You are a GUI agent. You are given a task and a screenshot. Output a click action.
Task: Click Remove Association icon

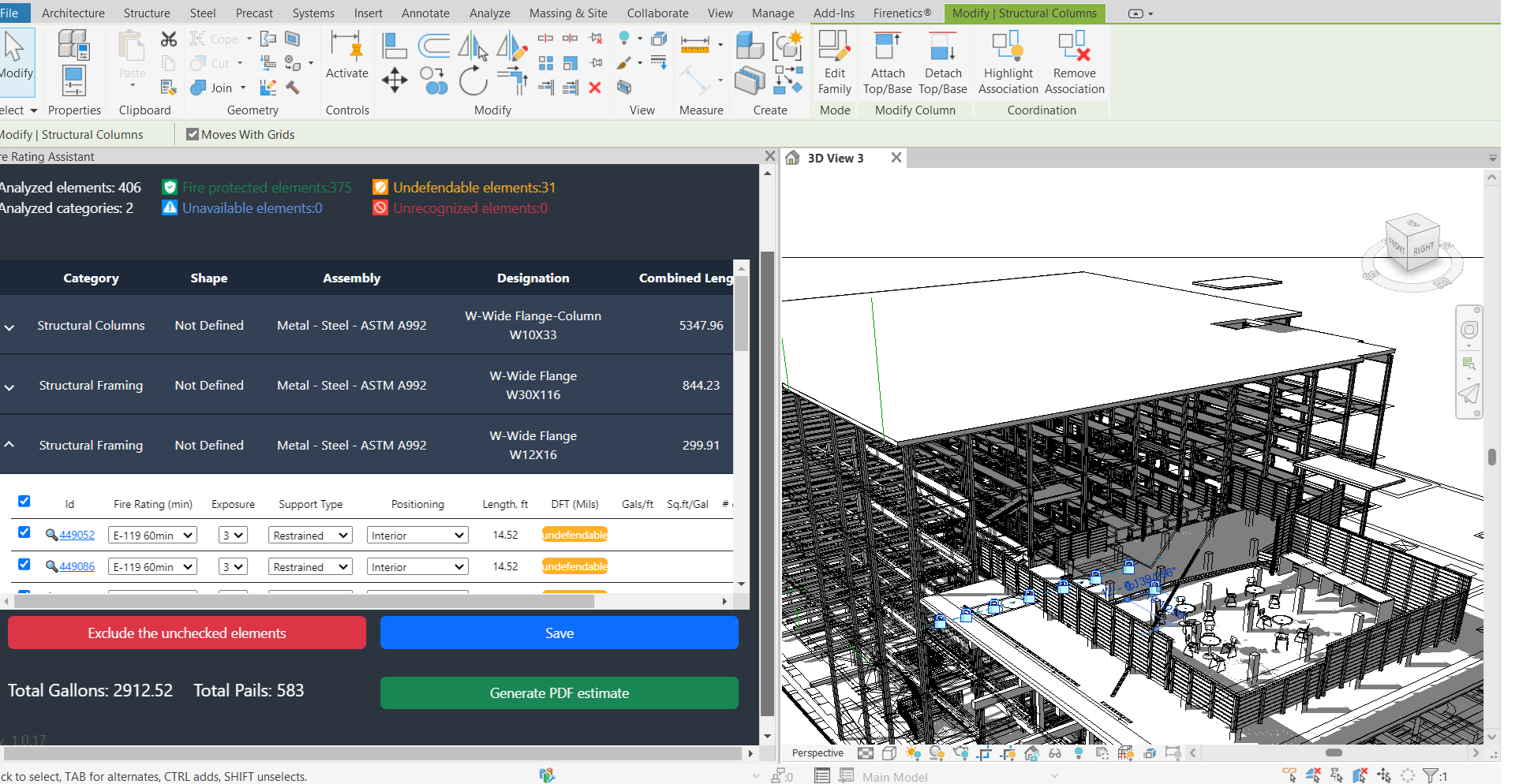click(1074, 47)
